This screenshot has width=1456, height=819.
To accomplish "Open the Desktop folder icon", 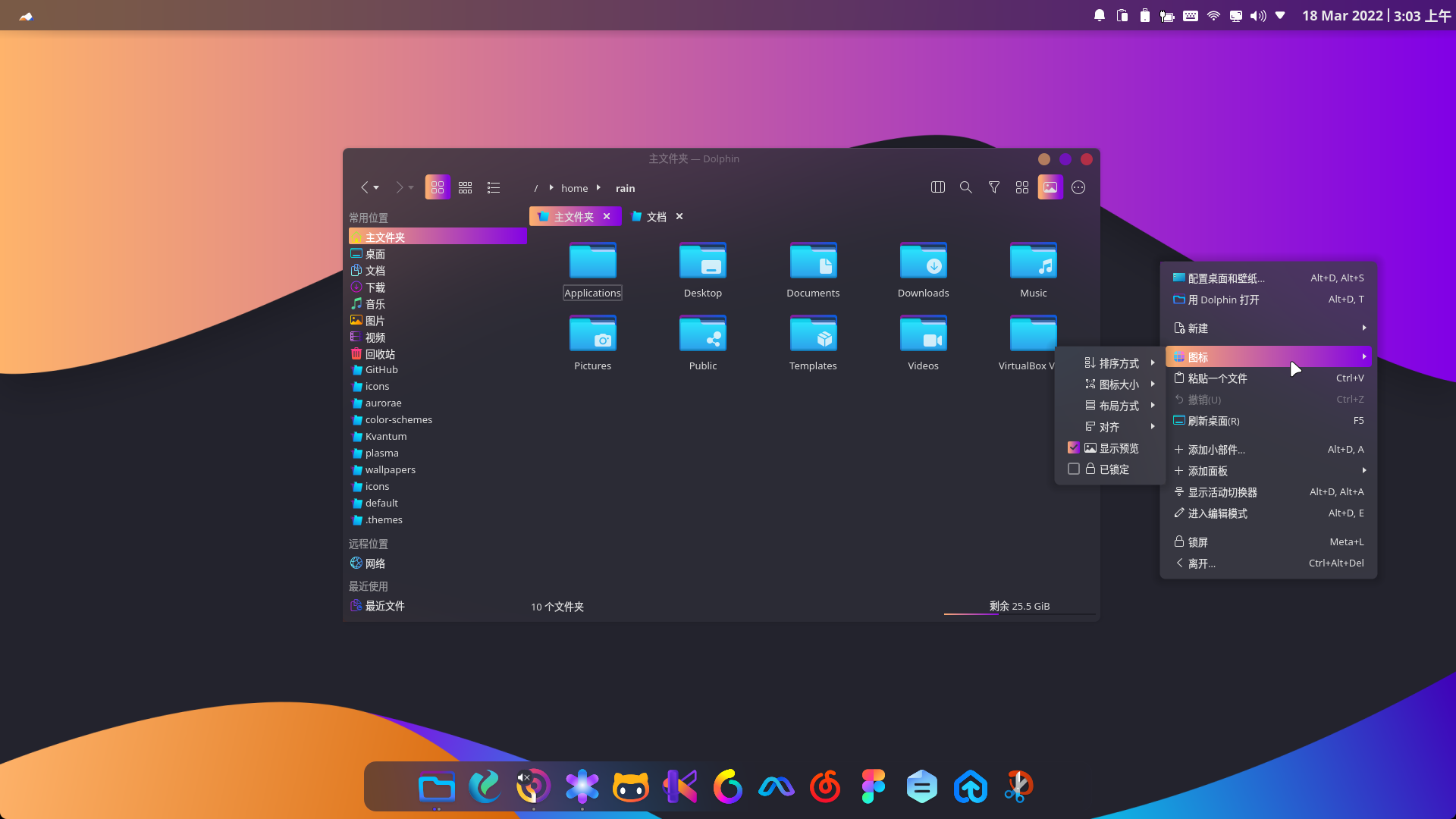I will 703,262.
